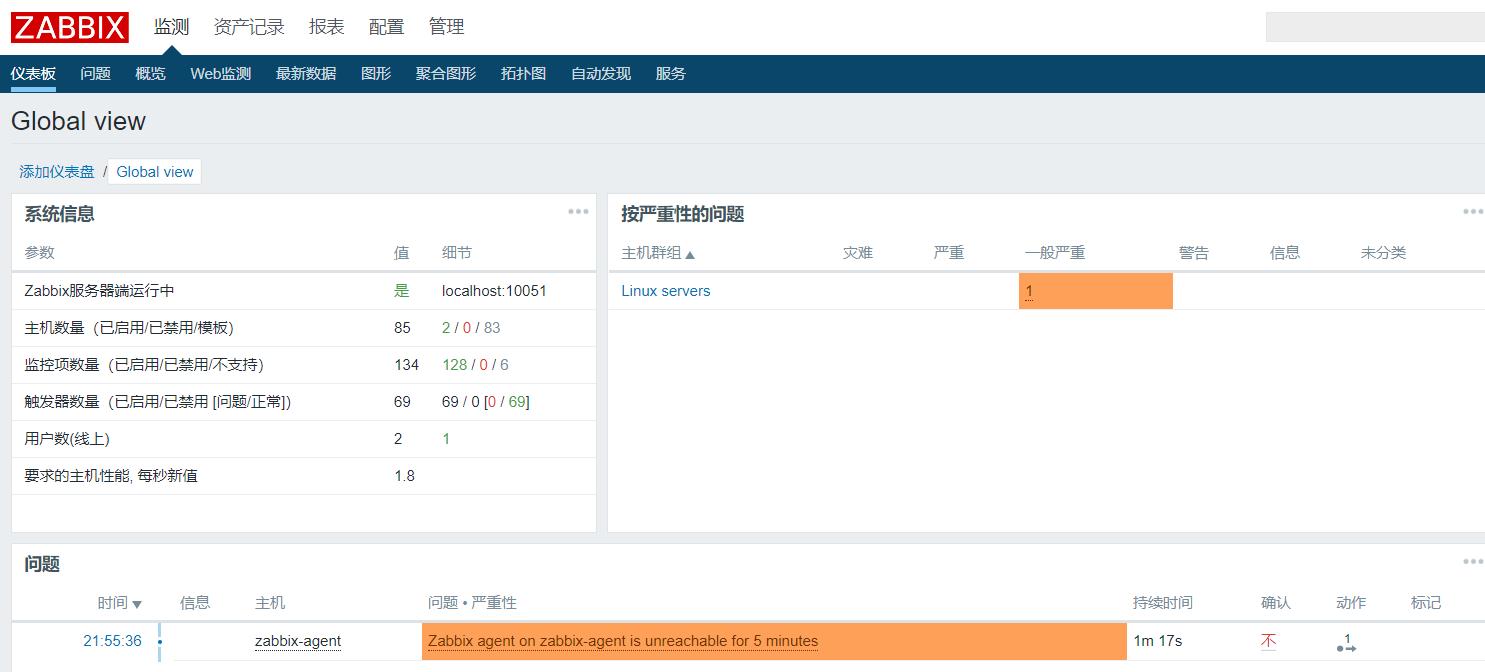This screenshot has width=1485, height=672.
Task: Click the 主机数量 row label
Action: click(129, 328)
